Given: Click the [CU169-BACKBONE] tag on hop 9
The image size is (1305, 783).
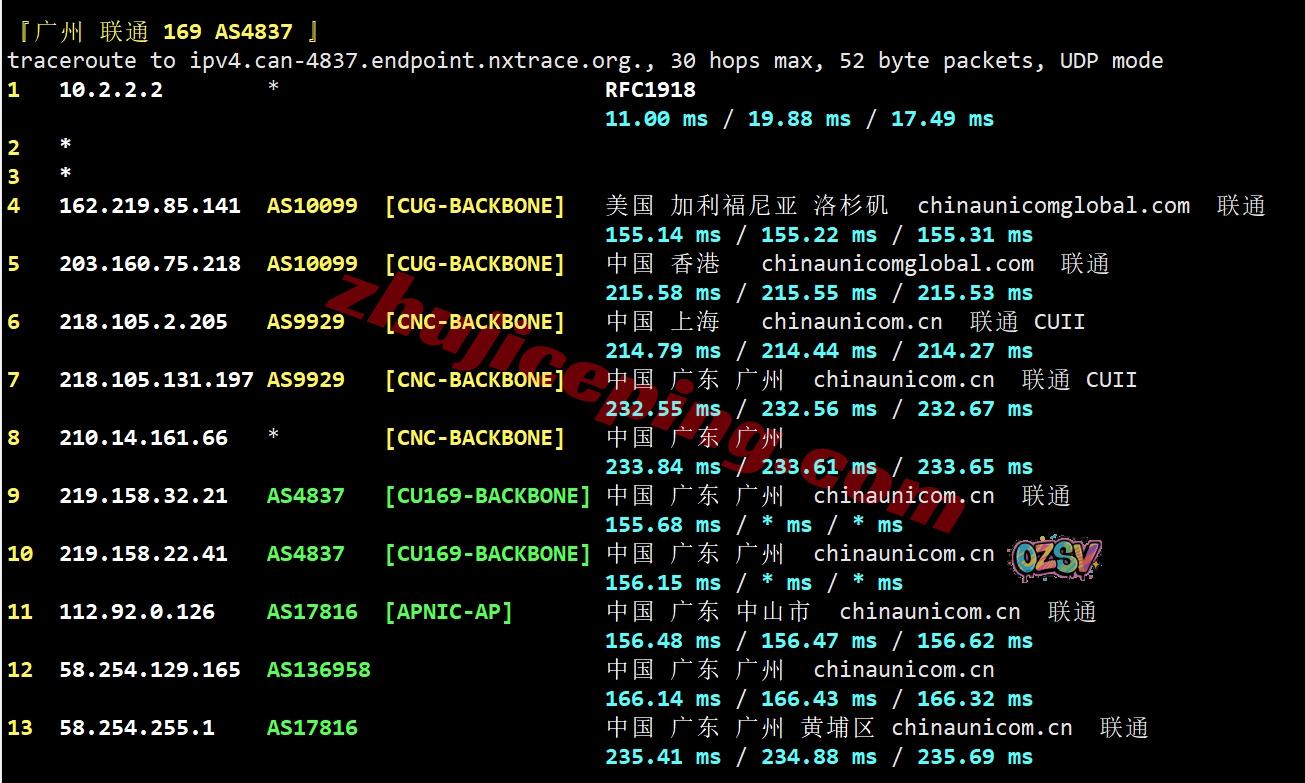Looking at the screenshot, I should pos(487,496).
